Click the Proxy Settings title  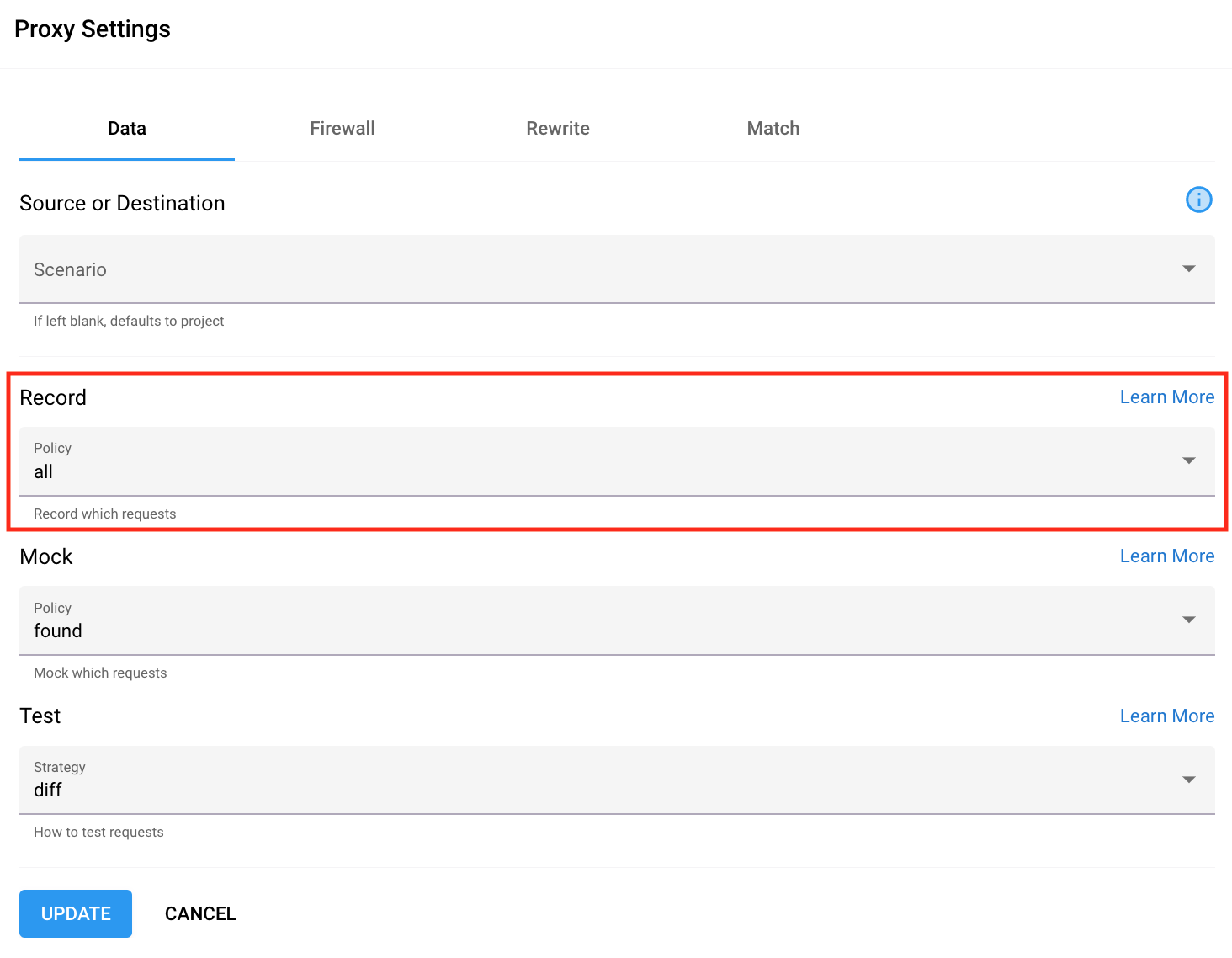[93, 29]
